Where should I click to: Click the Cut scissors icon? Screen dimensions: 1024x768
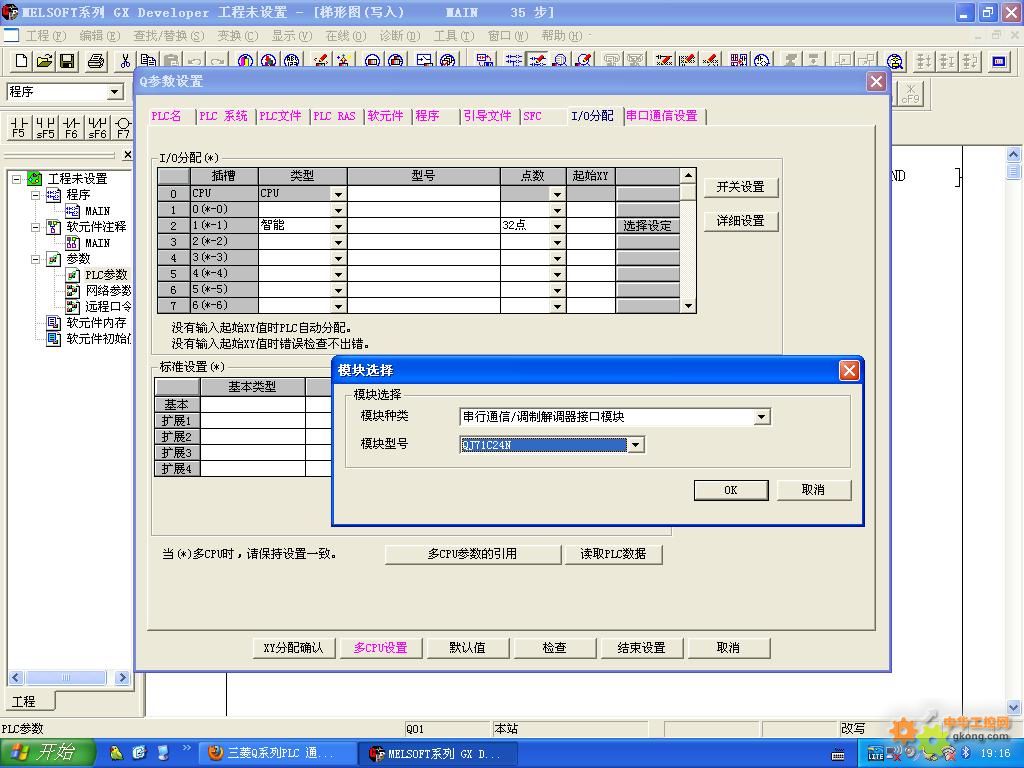(124, 61)
